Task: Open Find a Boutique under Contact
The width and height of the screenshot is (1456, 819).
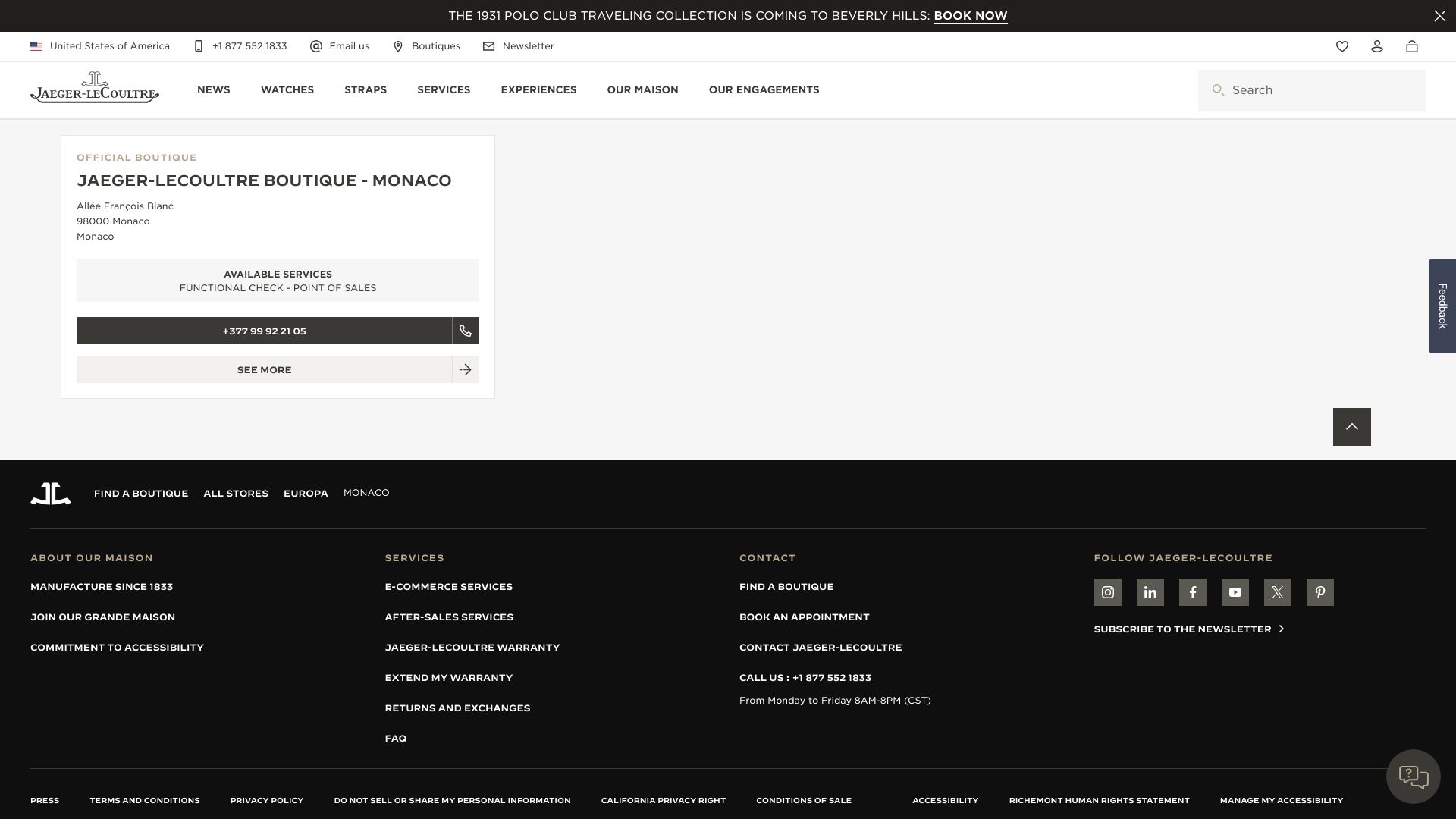Action: [786, 587]
